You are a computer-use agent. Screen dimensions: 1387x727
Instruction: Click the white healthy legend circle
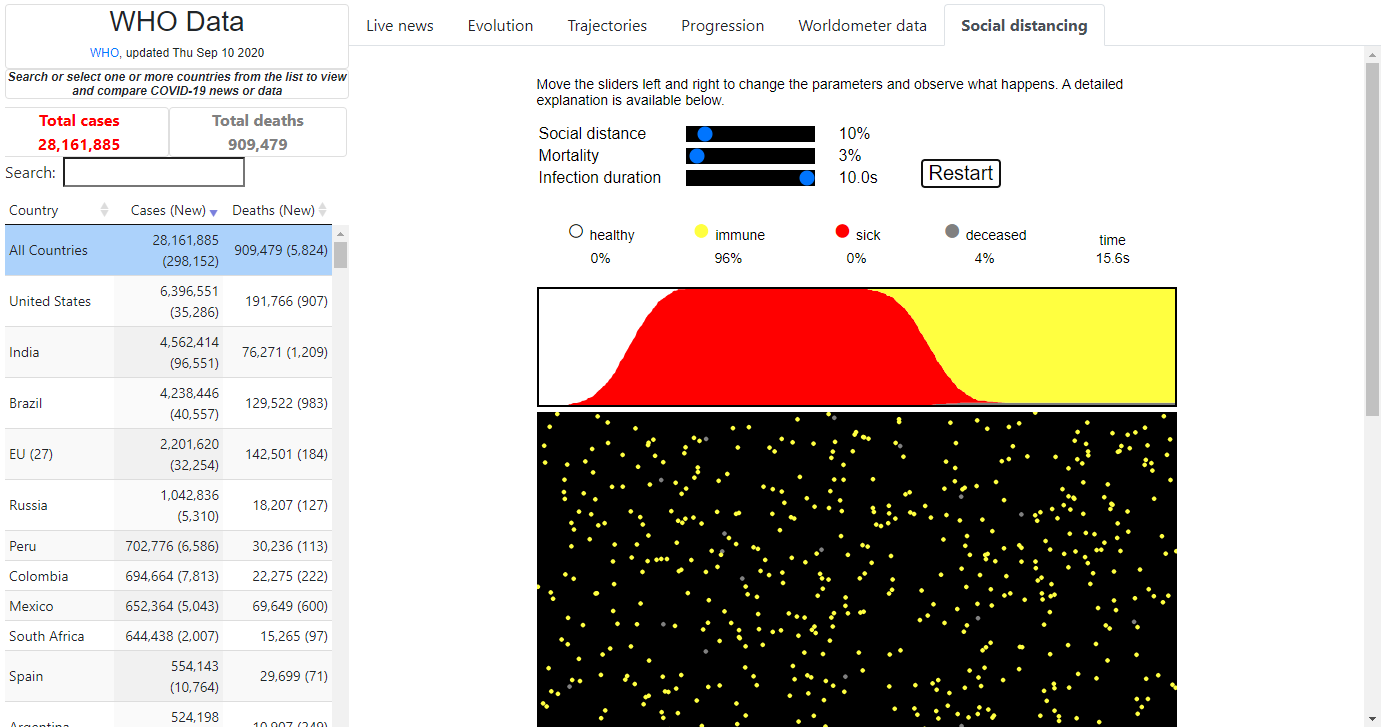pyautogui.click(x=575, y=231)
